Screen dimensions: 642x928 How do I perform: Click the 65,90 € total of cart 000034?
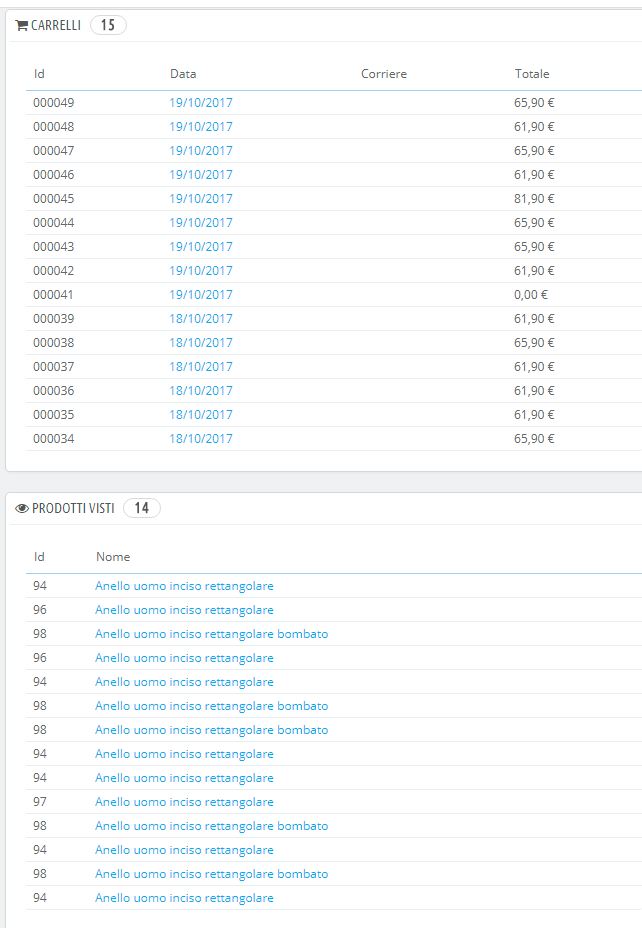(x=534, y=439)
